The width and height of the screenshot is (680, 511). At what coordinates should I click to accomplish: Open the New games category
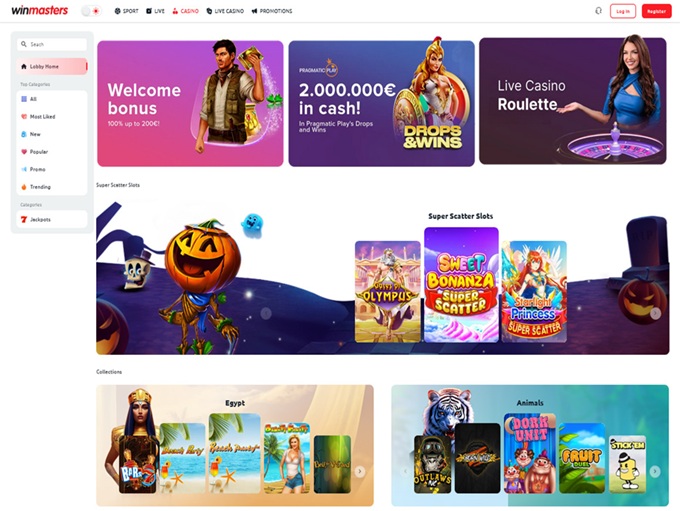click(x=52, y=134)
